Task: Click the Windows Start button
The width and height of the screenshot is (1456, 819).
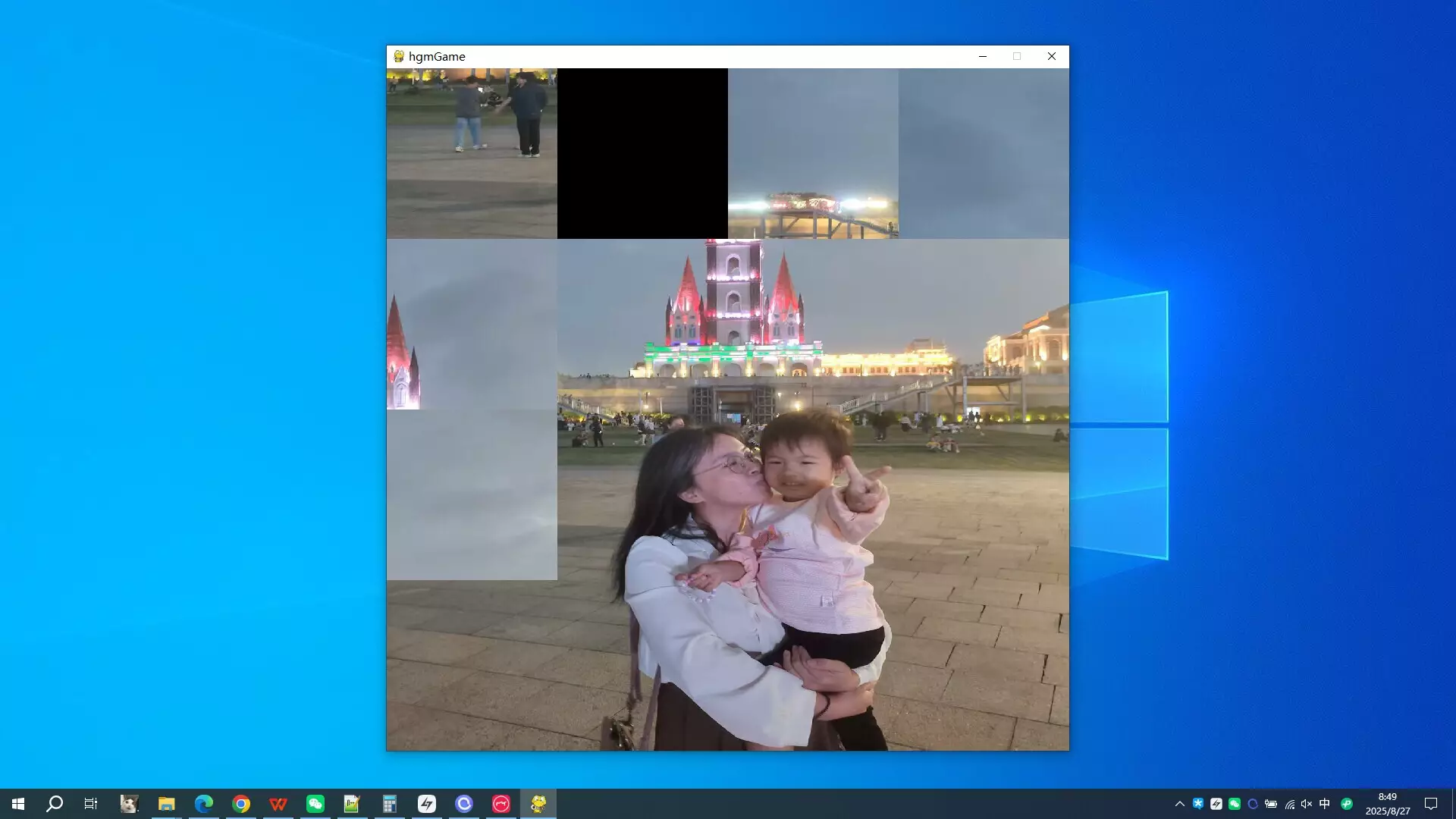Action: click(17, 803)
